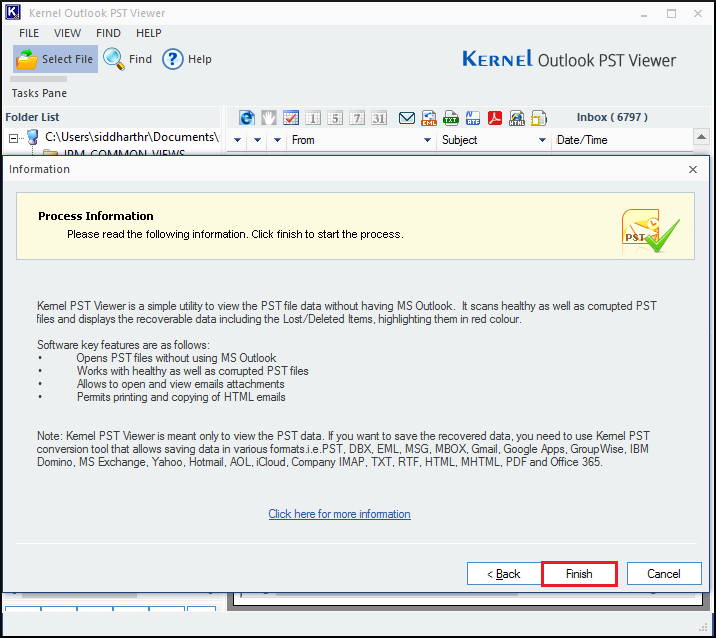This screenshot has width=716, height=638.
Task: Click the PST drive icon in Folder List
Action: point(32,137)
